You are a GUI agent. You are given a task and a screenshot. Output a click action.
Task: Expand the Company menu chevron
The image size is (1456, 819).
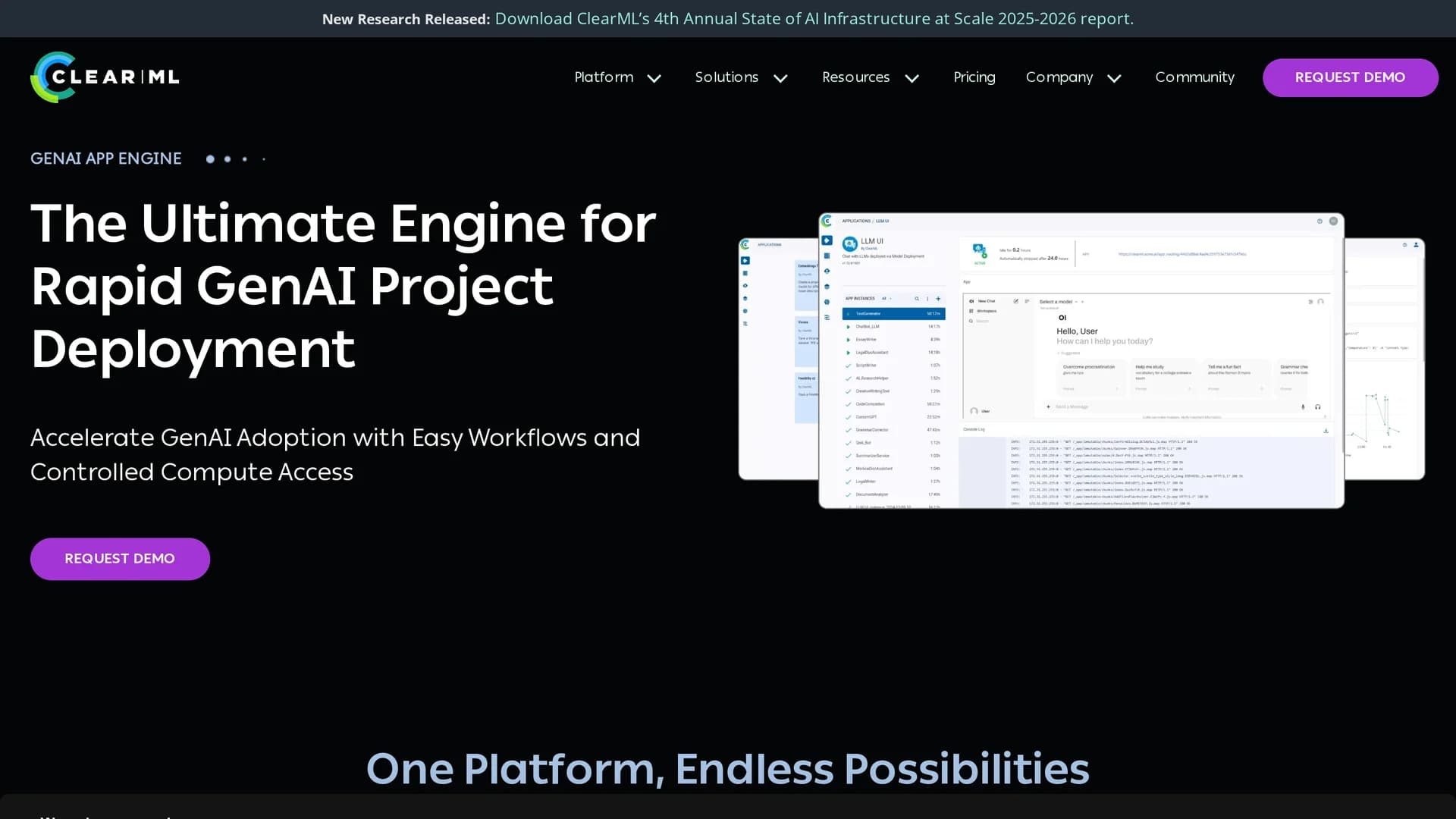point(1114,78)
